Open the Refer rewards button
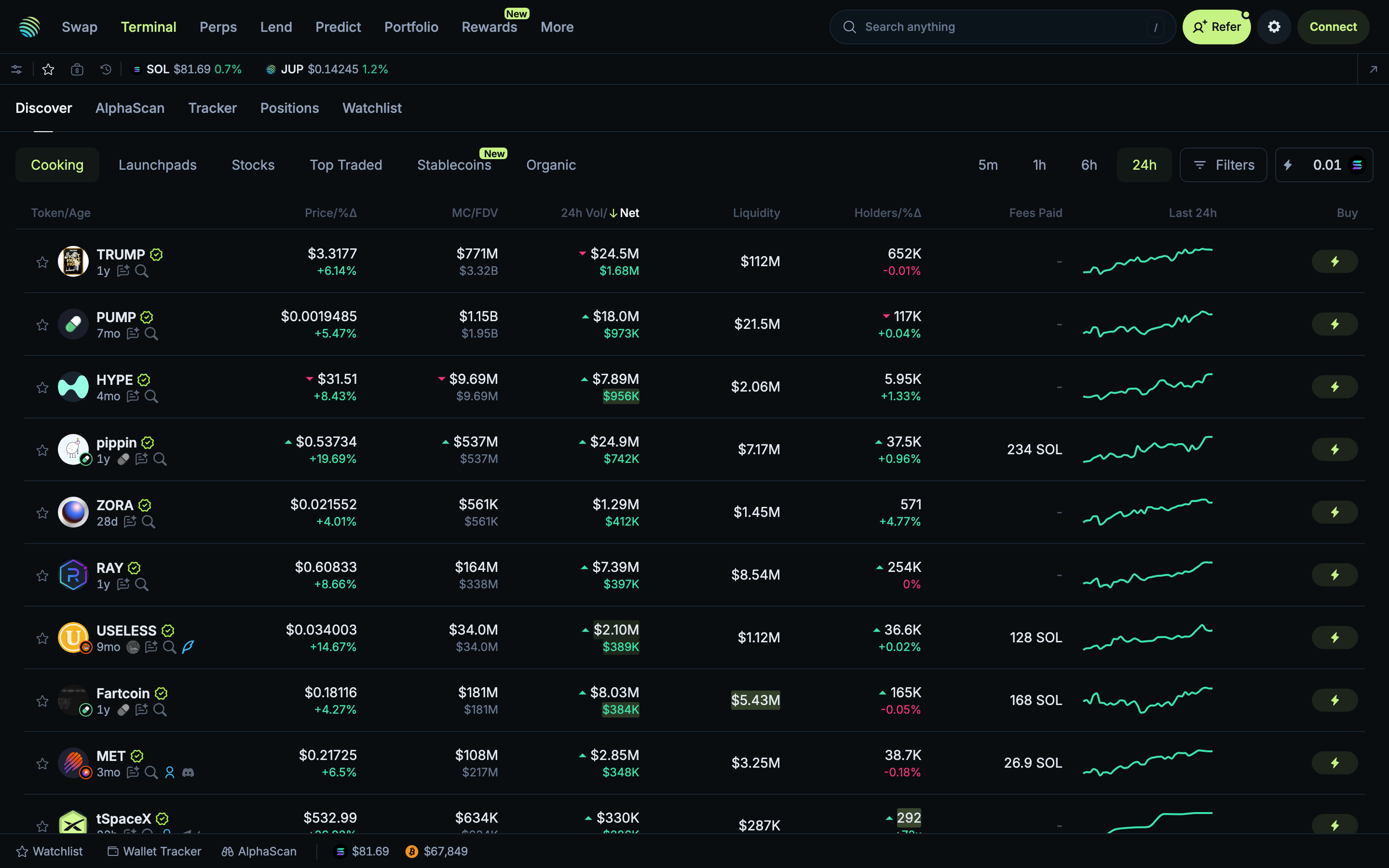Screen dimensions: 1389x868 [1217, 27]
